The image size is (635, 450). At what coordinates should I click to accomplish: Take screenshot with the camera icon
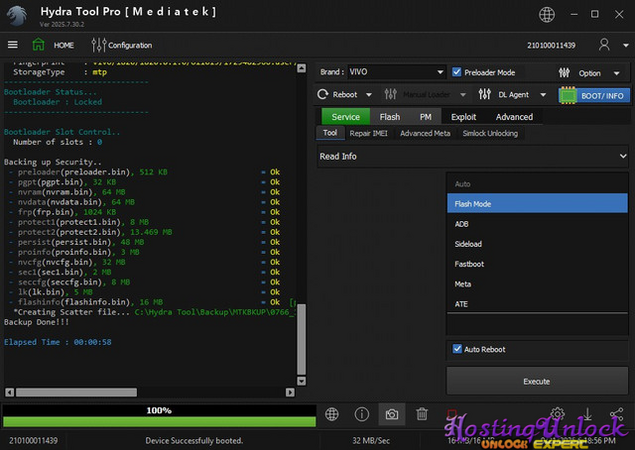(x=392, y=414)
